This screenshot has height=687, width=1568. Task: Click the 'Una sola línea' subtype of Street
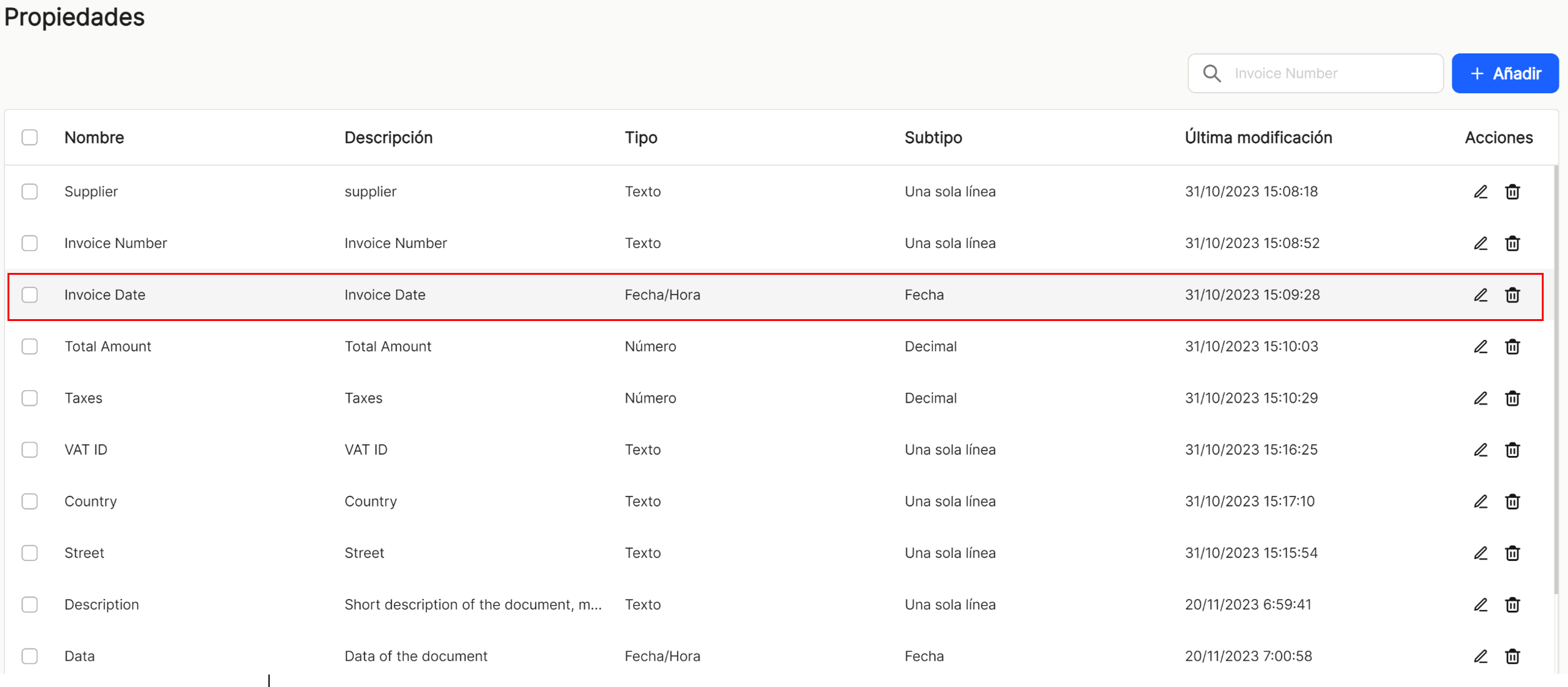(950, 553)
